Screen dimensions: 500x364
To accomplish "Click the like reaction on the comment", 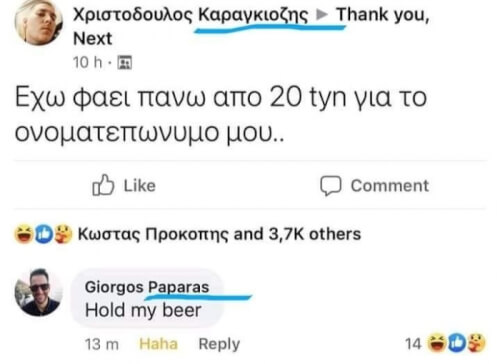I will tap(457, 343).
